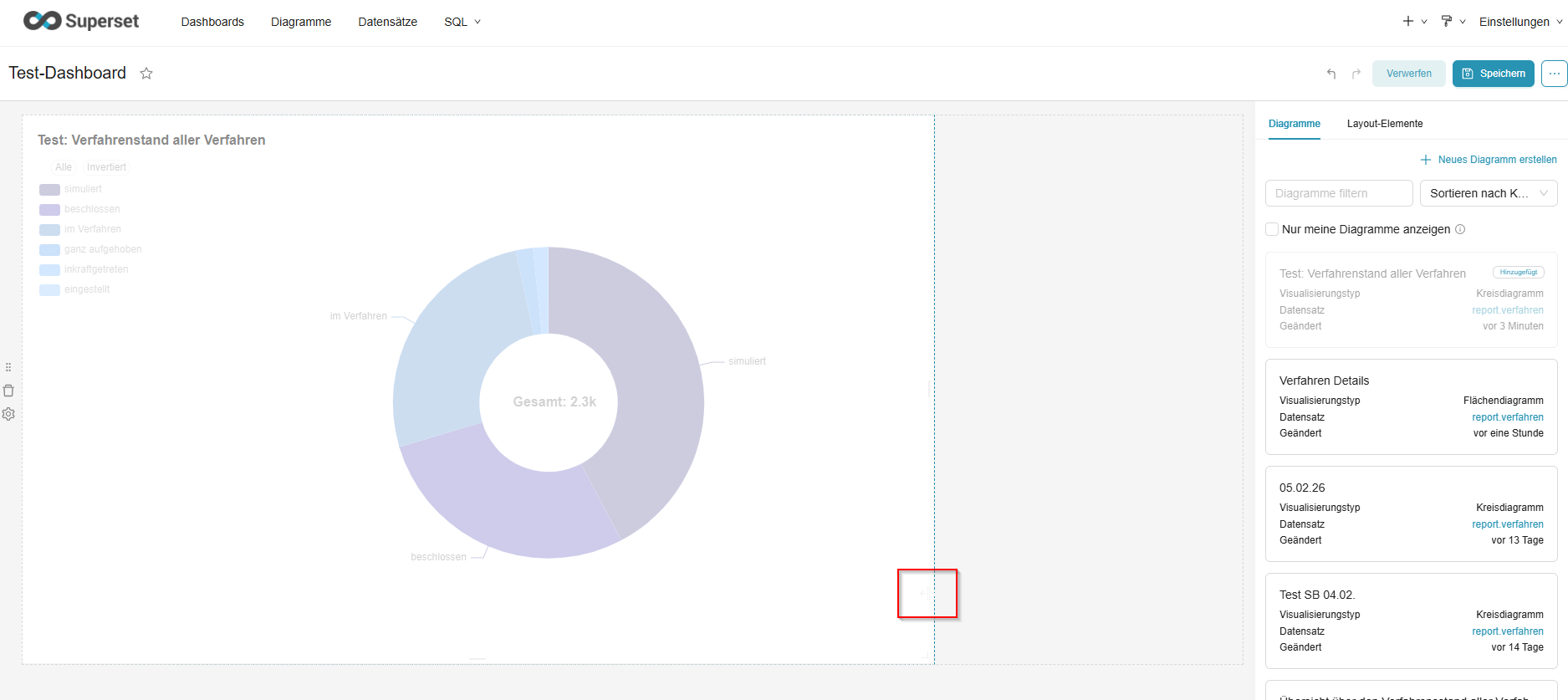
Task: Switch to the Layout-Elemente tab
Action: point(1384,124)
